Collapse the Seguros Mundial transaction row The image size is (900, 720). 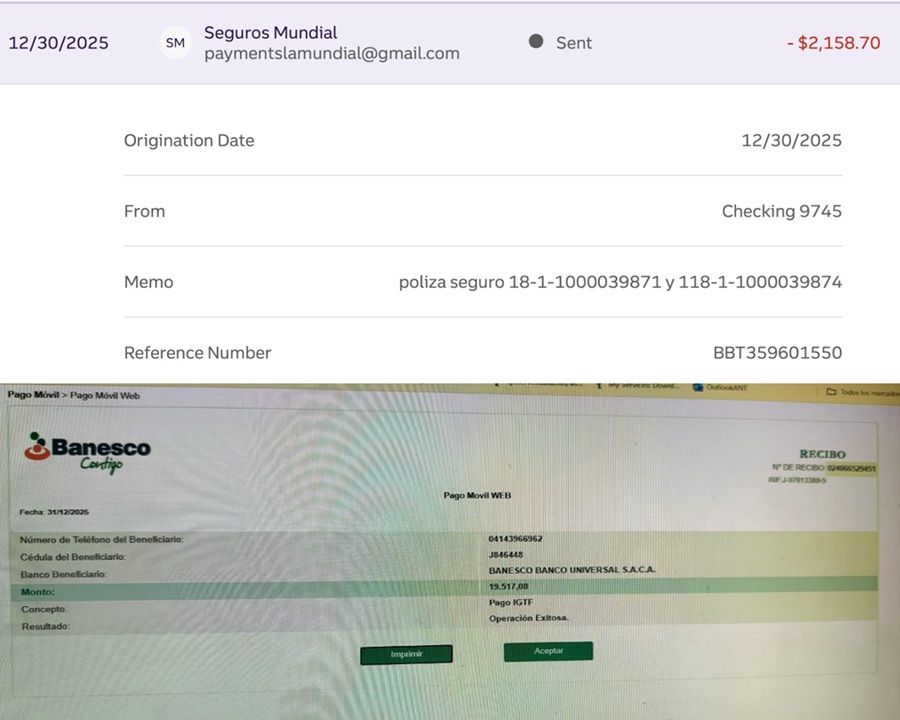(x=450, y=43)
